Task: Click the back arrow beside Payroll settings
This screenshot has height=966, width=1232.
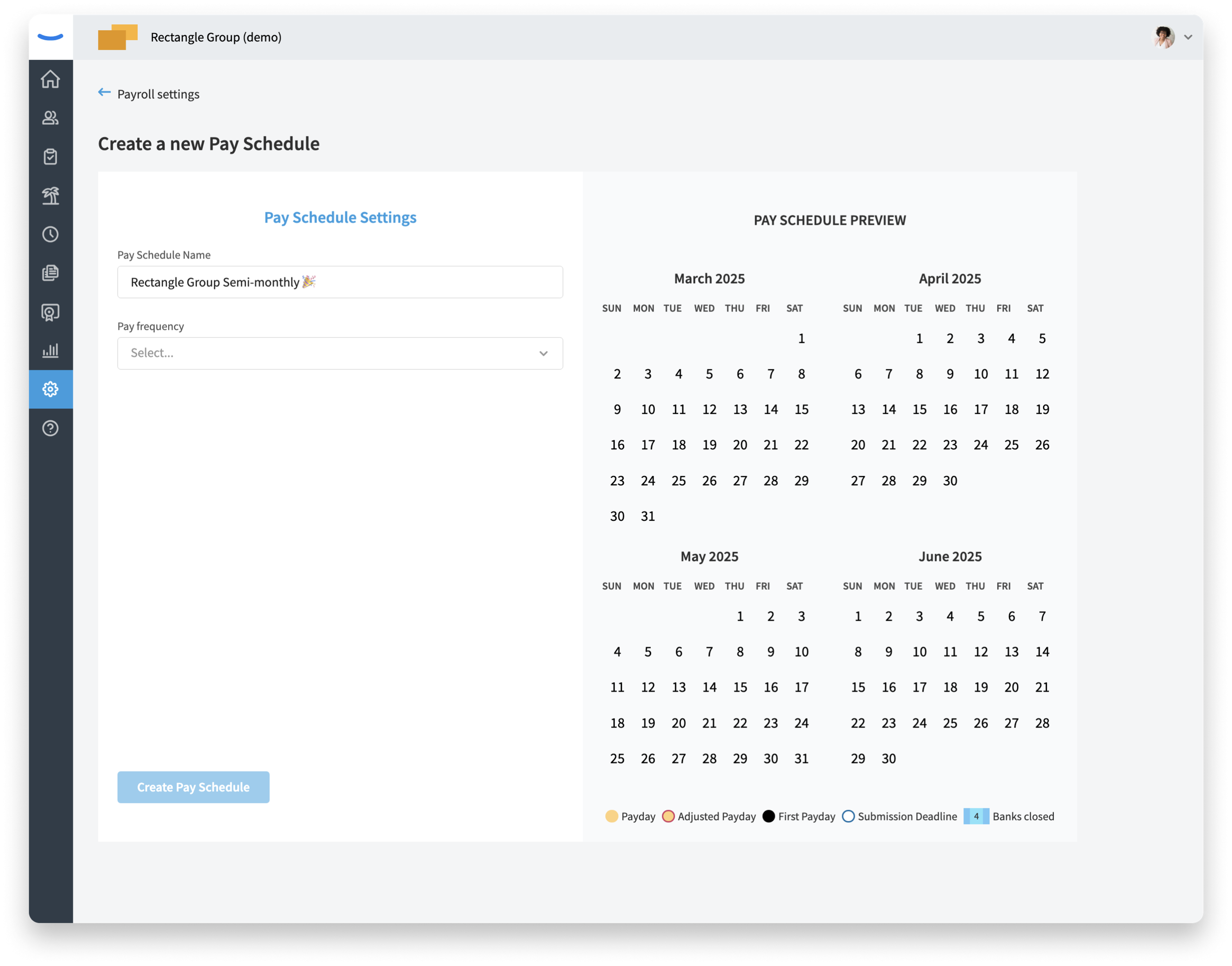Action: click(104, 92)
